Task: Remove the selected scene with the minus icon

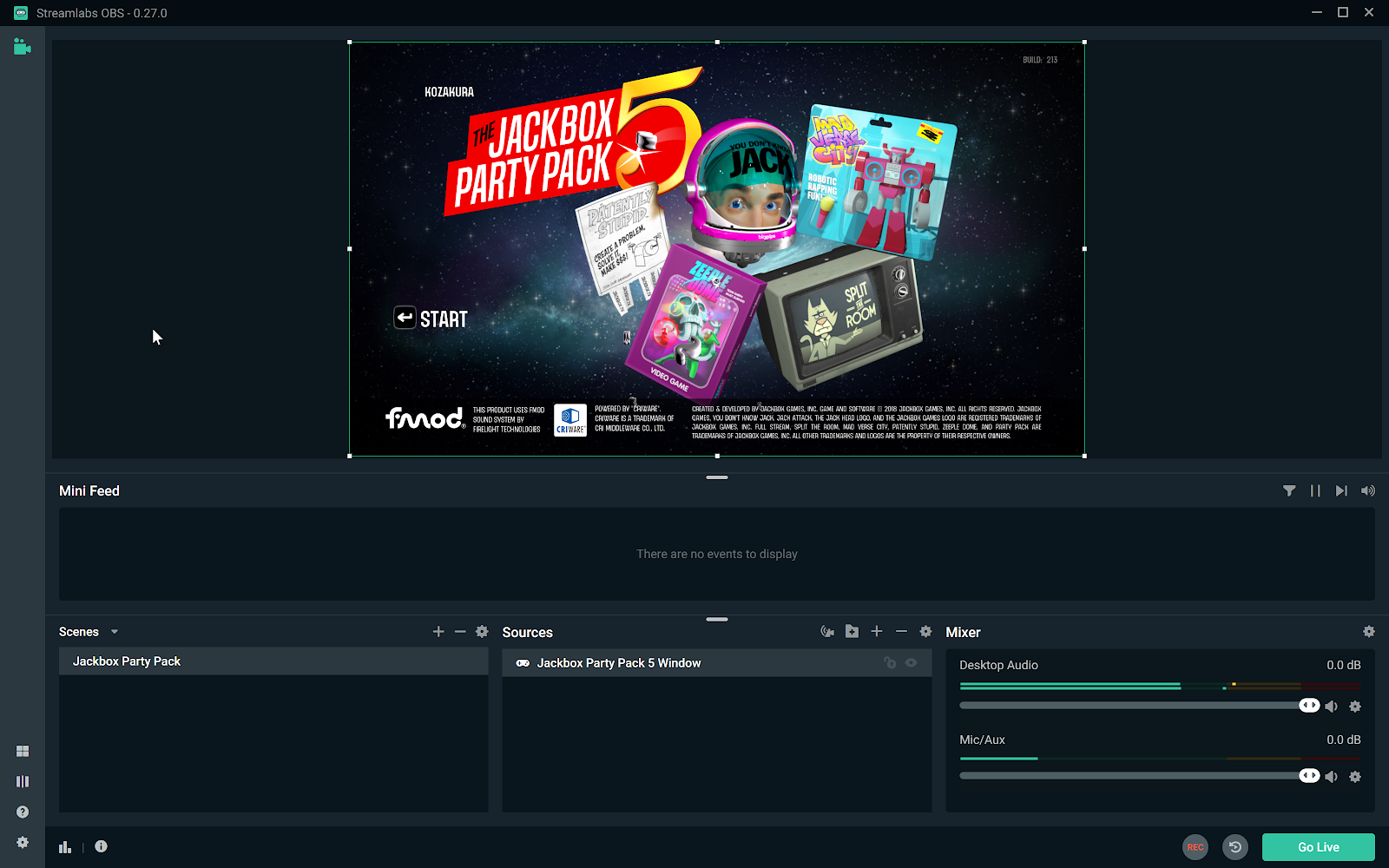Action: [460, 632]
